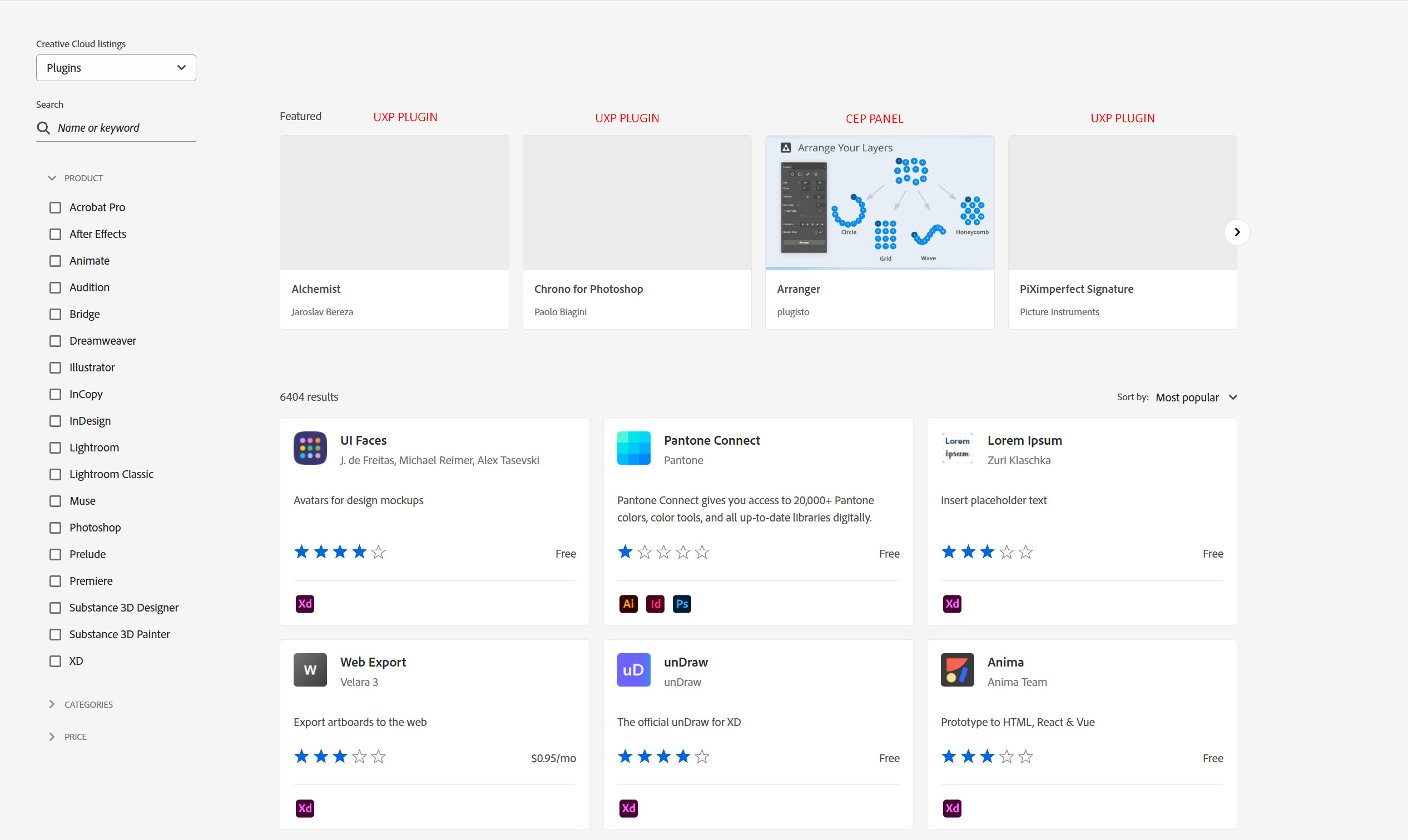Image resolution: width=1408 pixels, height=840 pixels.
Task: Click the Illustrator Ai badge on Pantone Connect
Action: coord(628,603)
